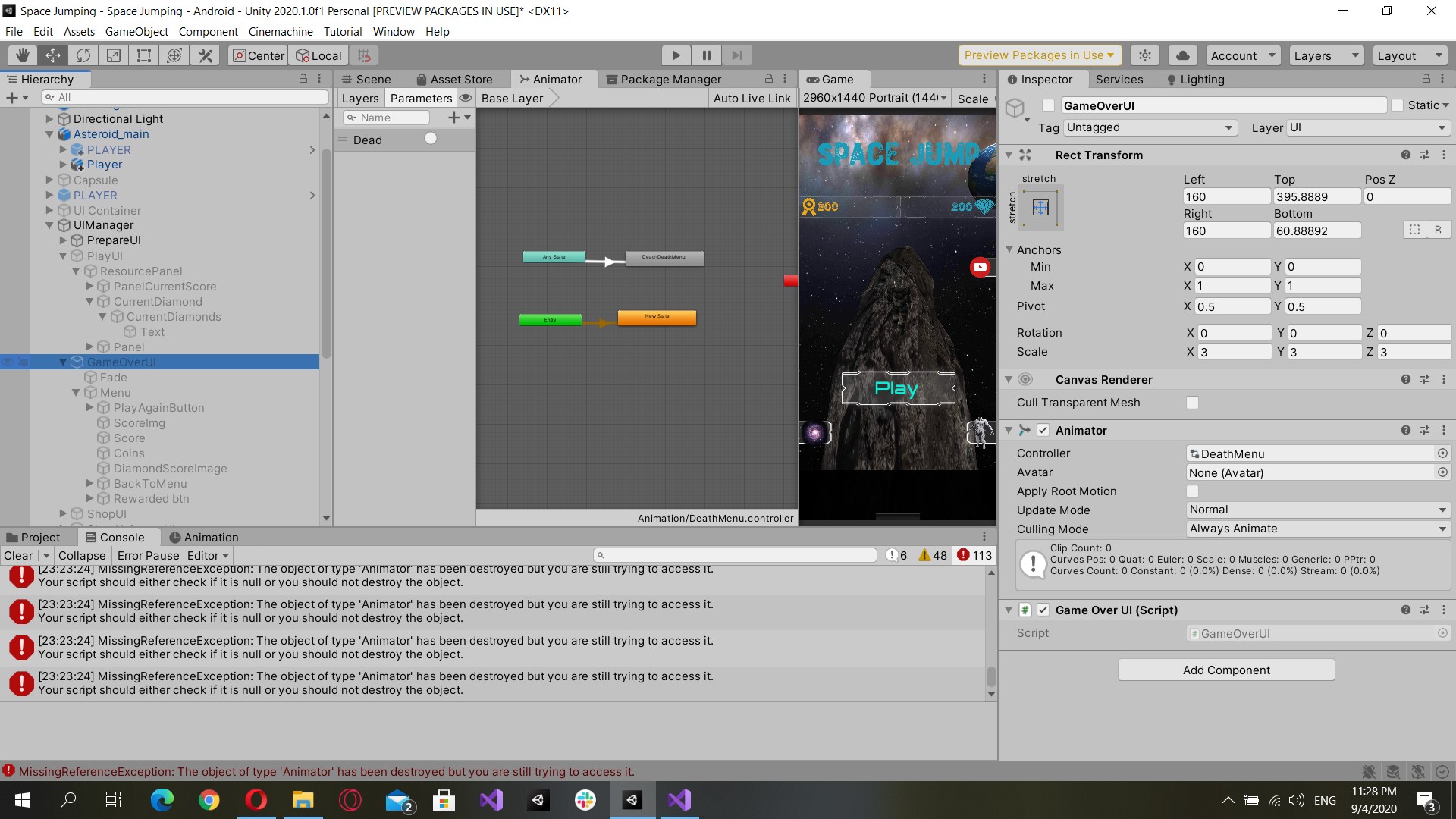1456x819 pixels.
Task: Click the grid snapping icon
Action: coord(364,55)
